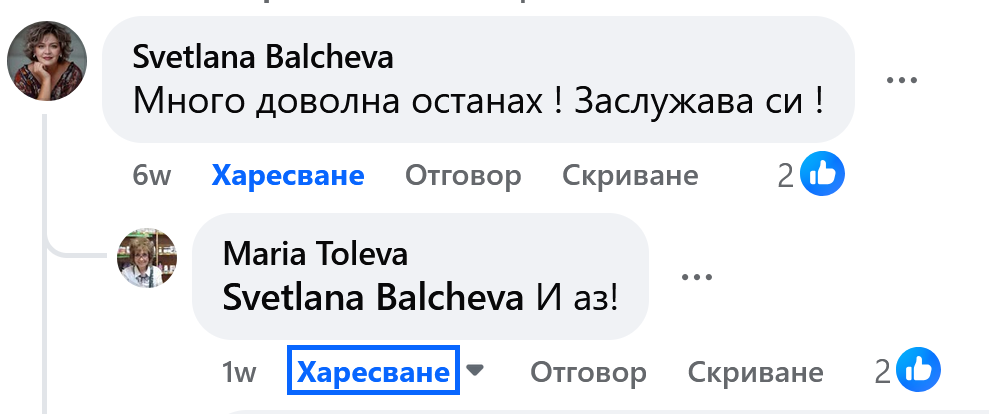Click Svetlana Balcheva mention in Maria's reply
Screen dimensions: 989x414
point(374,298)
